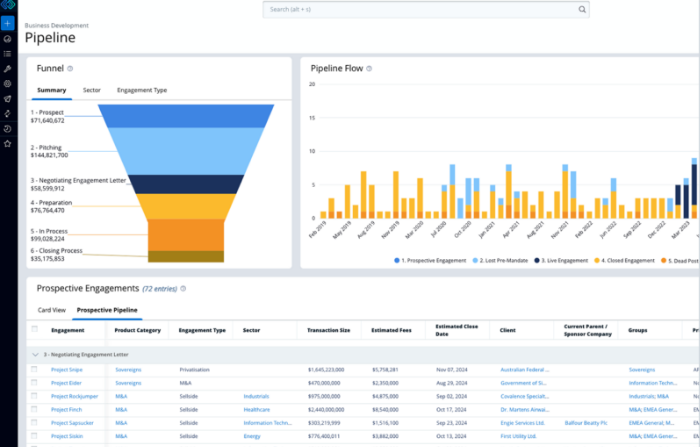The width and height of the screenshot is (700, 447).
Task: Open the paper plane icon in sidebar
Action: pos(7,99)
